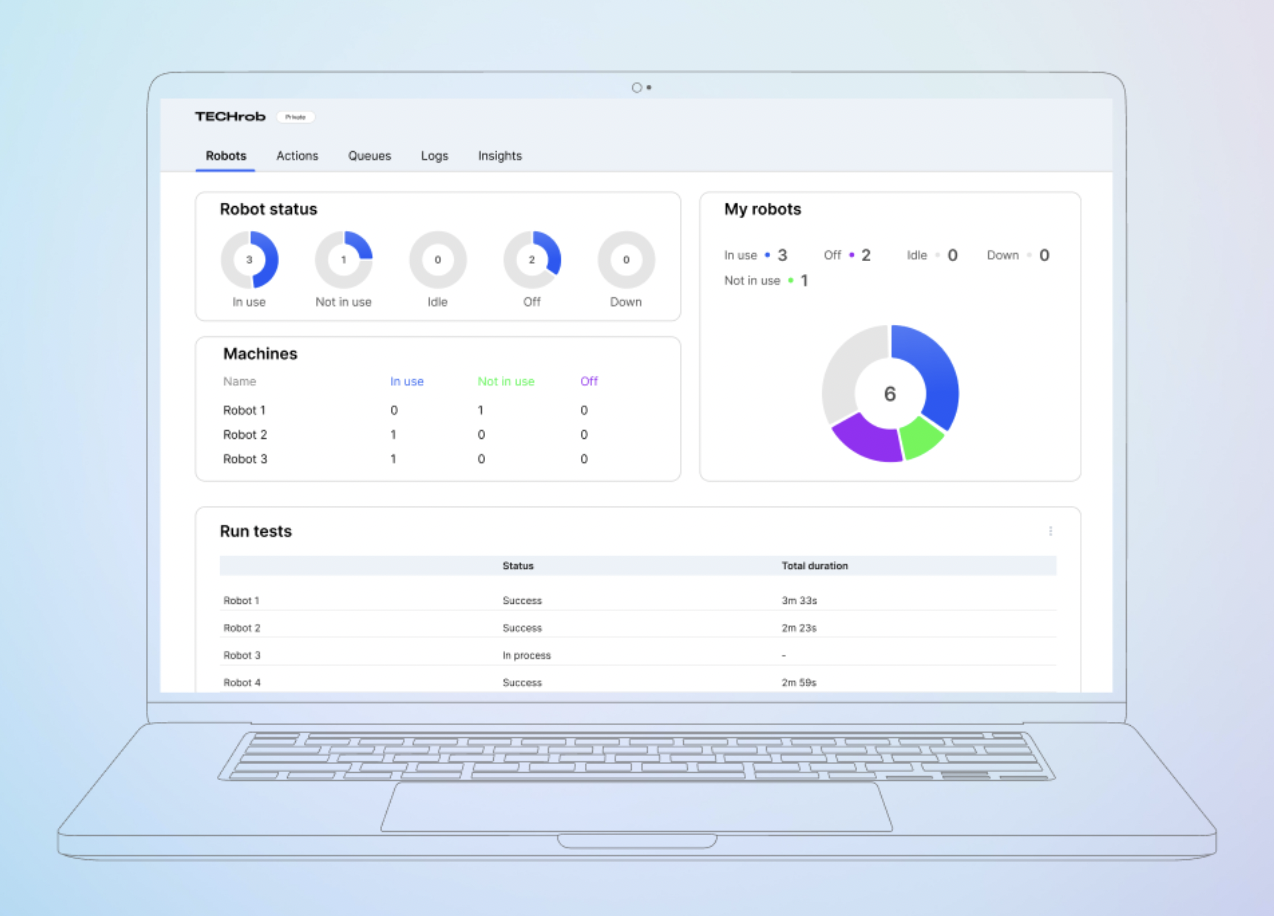The height and width of the screenshot is (916, 1274).
Task: Select Robot 2 row in Machines table
Action: 245,435
